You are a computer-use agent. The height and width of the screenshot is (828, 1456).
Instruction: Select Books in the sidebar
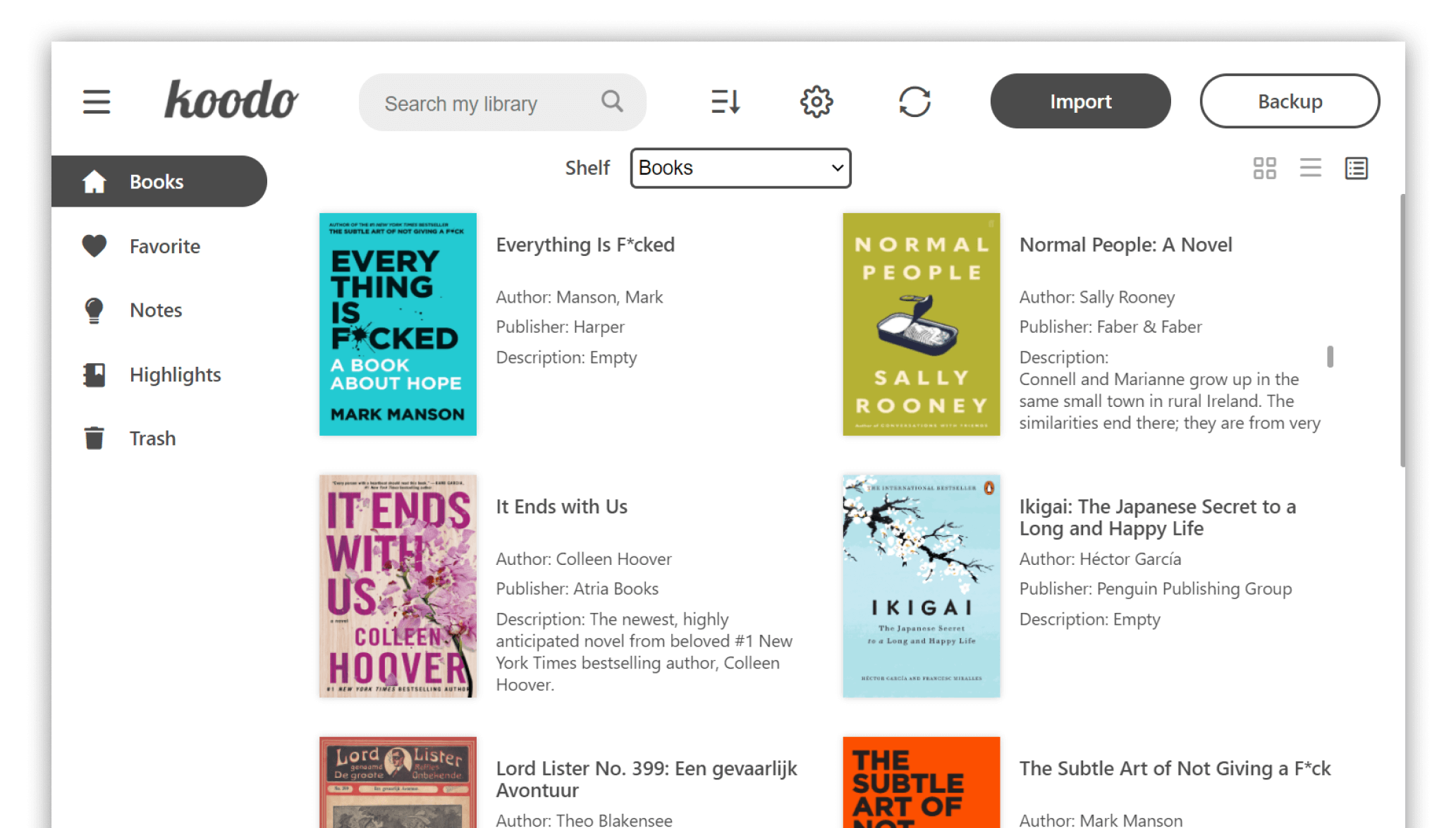159,181
